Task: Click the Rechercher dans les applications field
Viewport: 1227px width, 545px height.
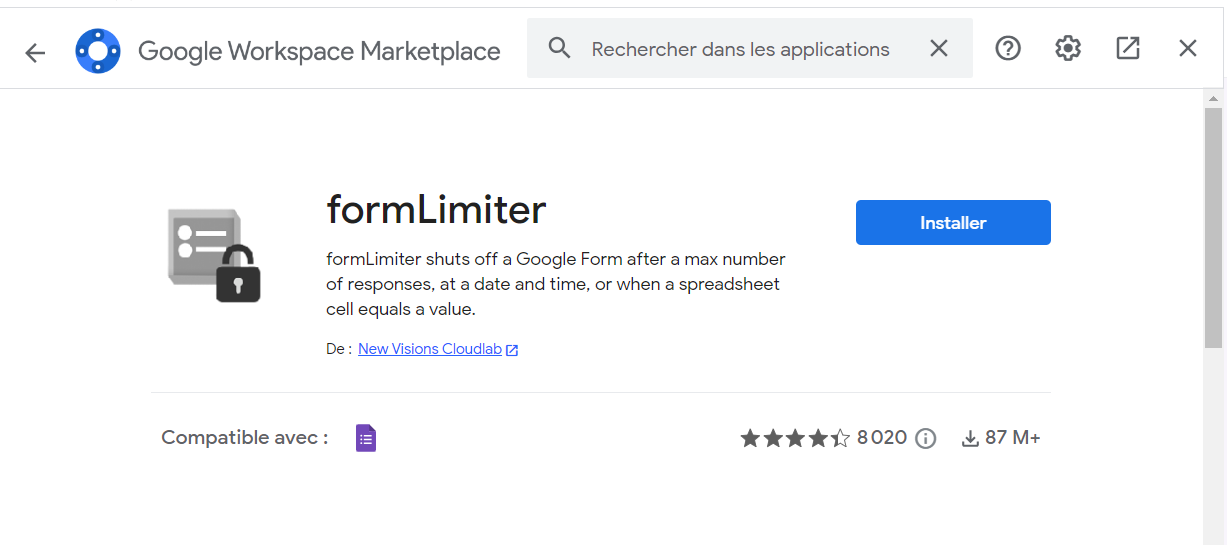Action: 740,49
